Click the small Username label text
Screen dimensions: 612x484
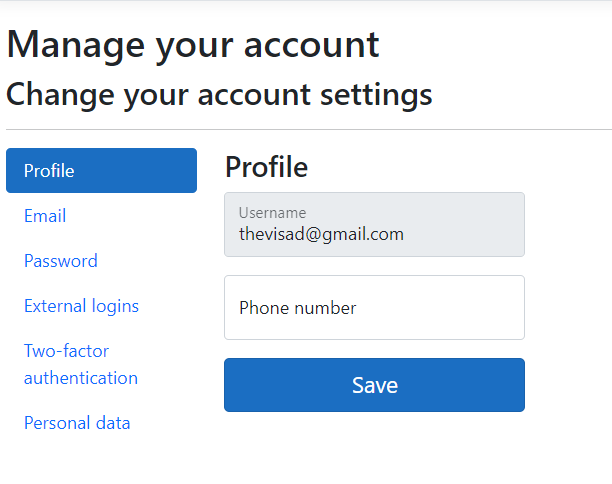point(272,212)
